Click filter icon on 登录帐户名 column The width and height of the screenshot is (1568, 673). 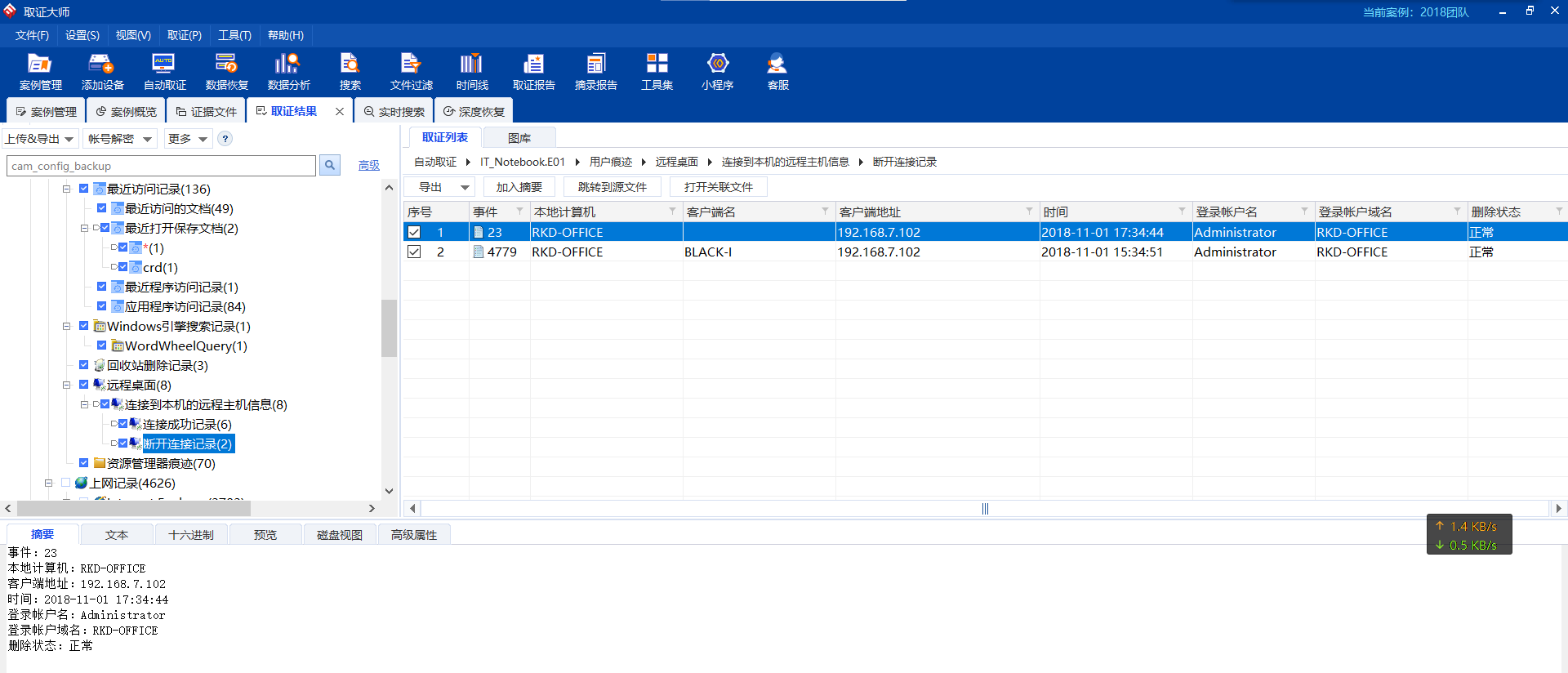pyautogui.click(x=1304, y=212)
